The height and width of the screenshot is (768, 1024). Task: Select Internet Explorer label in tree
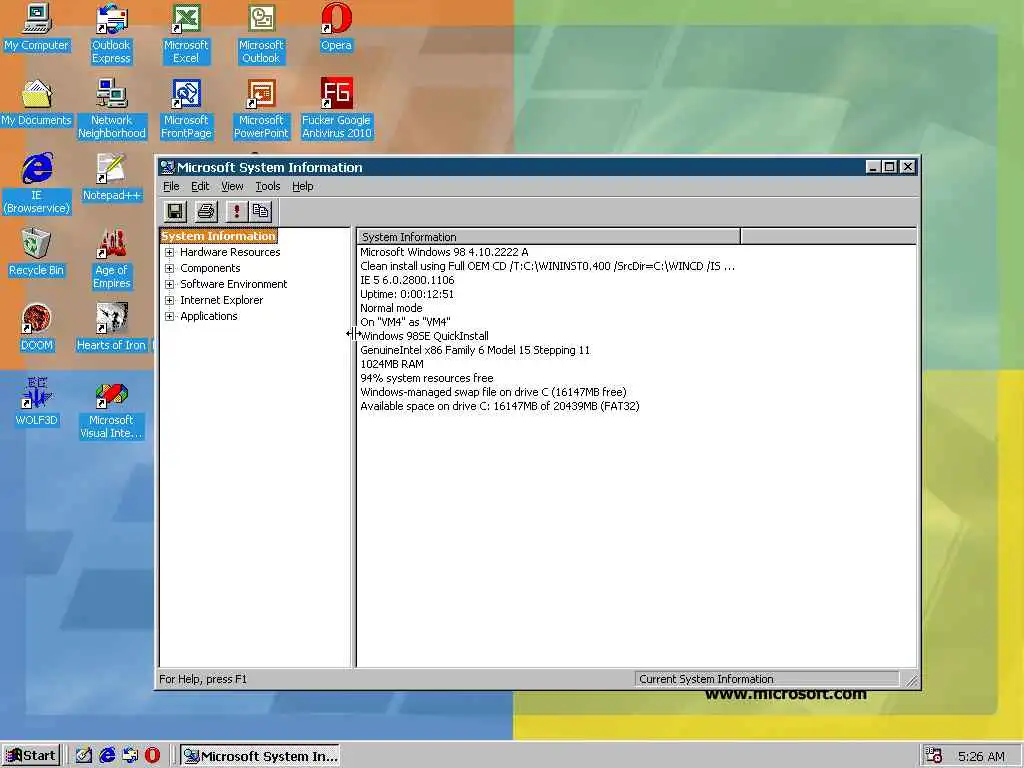pos(221,300)
